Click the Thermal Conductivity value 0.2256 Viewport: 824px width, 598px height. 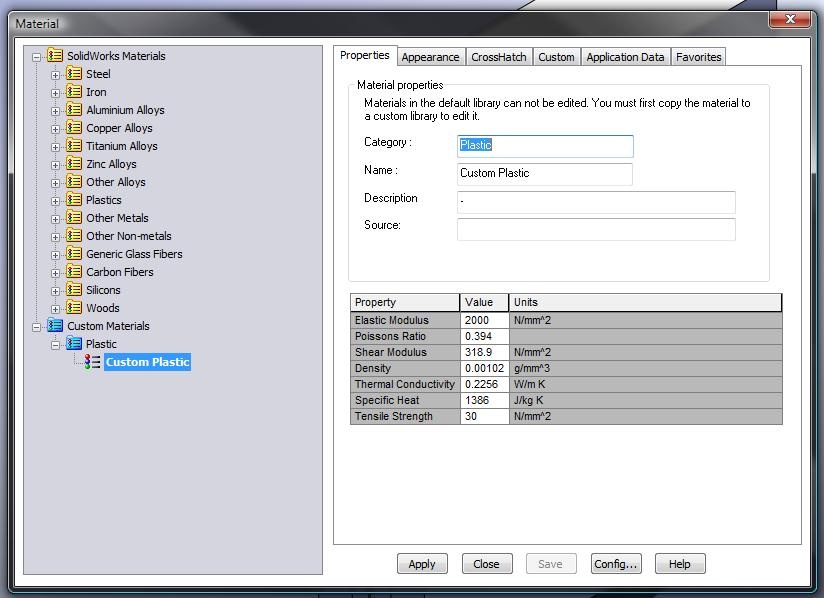(484, 384)
